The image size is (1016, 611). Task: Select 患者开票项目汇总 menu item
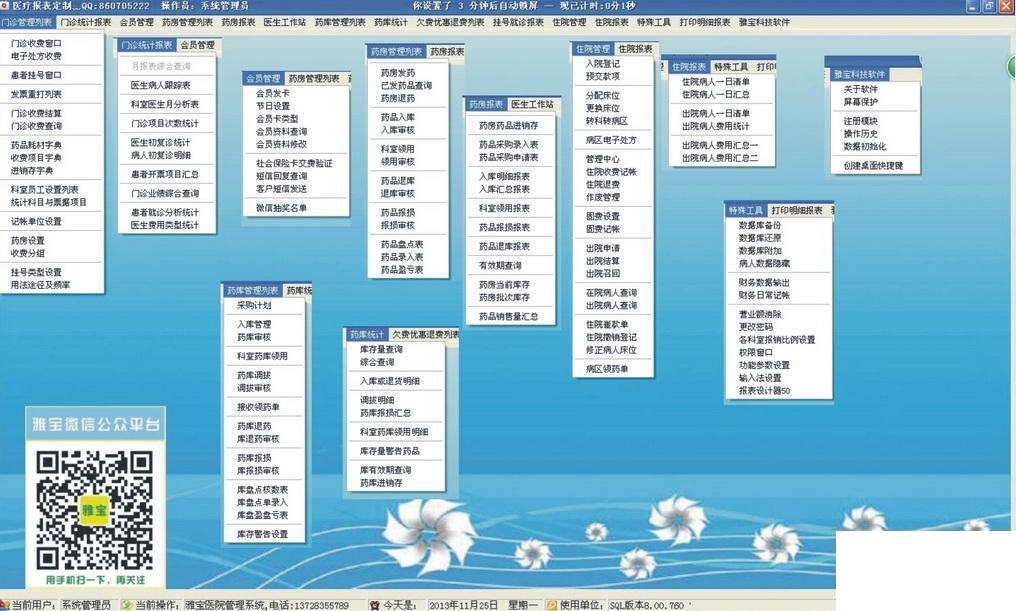pyautogui.click(x=165, y=174)
